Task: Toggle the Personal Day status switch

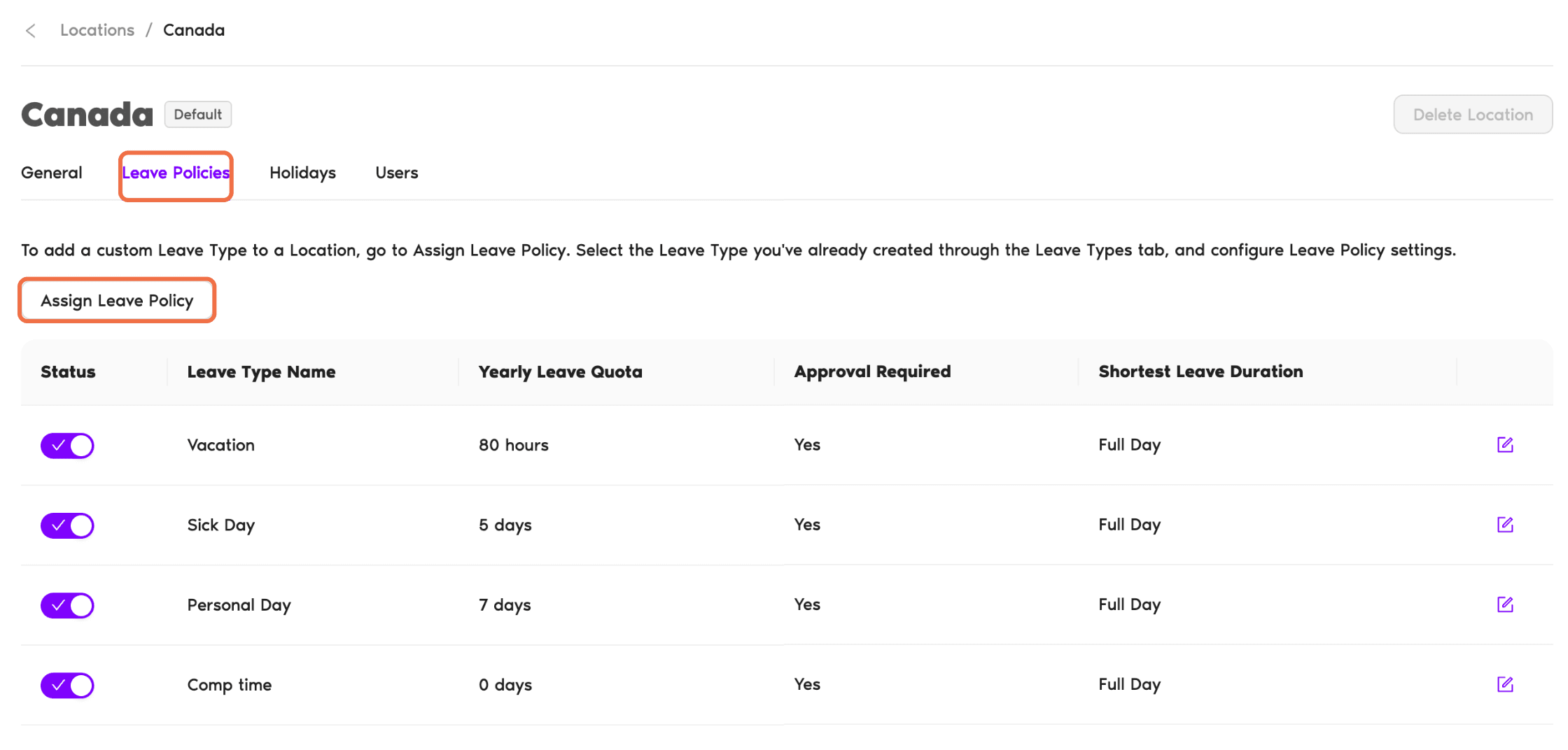Action: (67, 605)
